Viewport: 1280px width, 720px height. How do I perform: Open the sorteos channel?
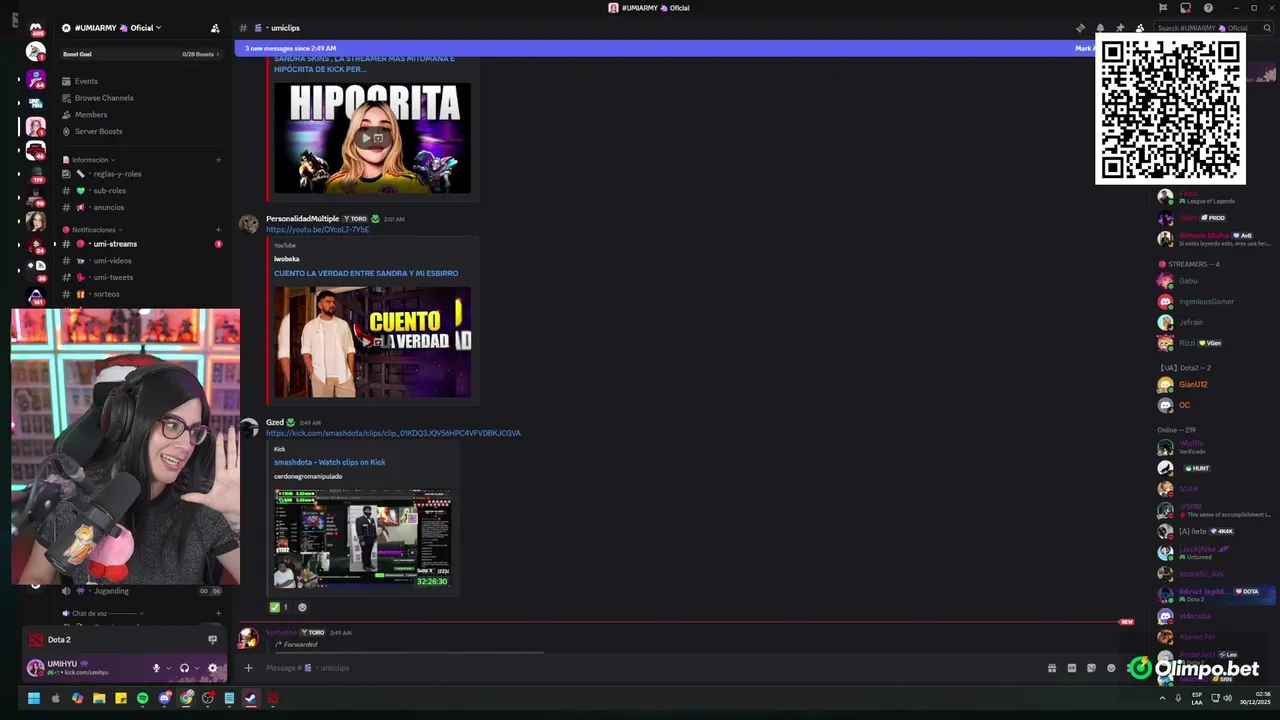coord(142,295)
